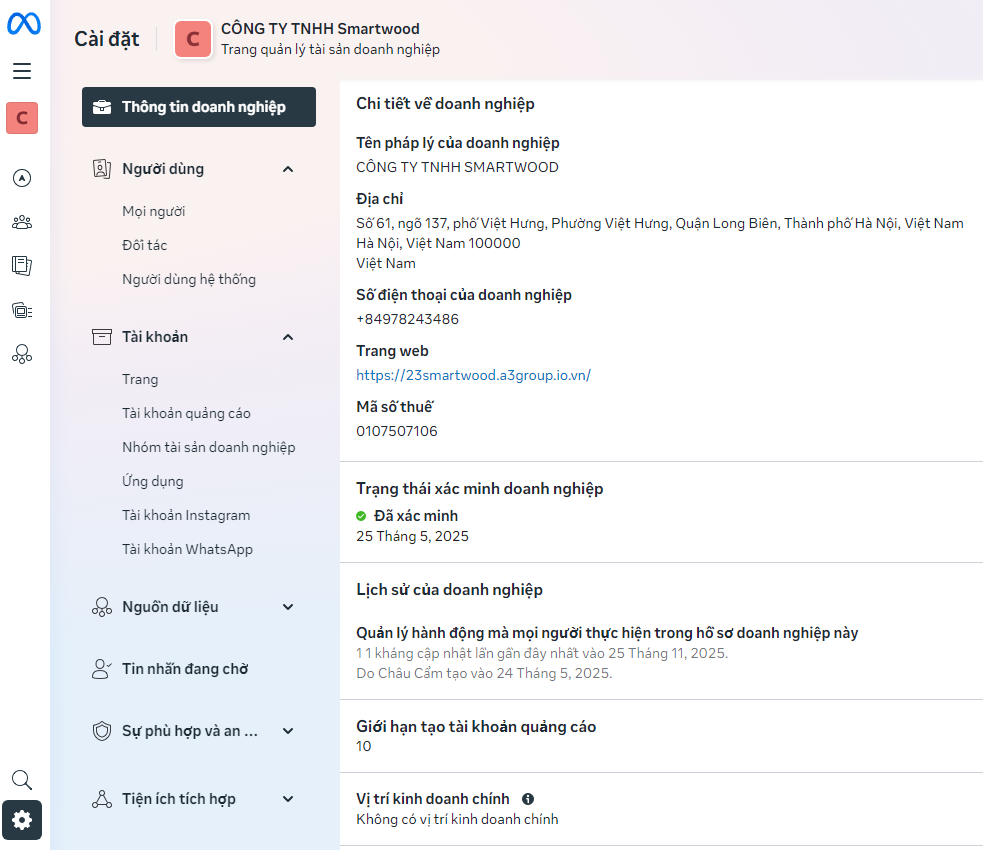The height and width of the screenshot is (850, 983).
Task: Open the compass navigation icon in left rail
Action: 22,178
